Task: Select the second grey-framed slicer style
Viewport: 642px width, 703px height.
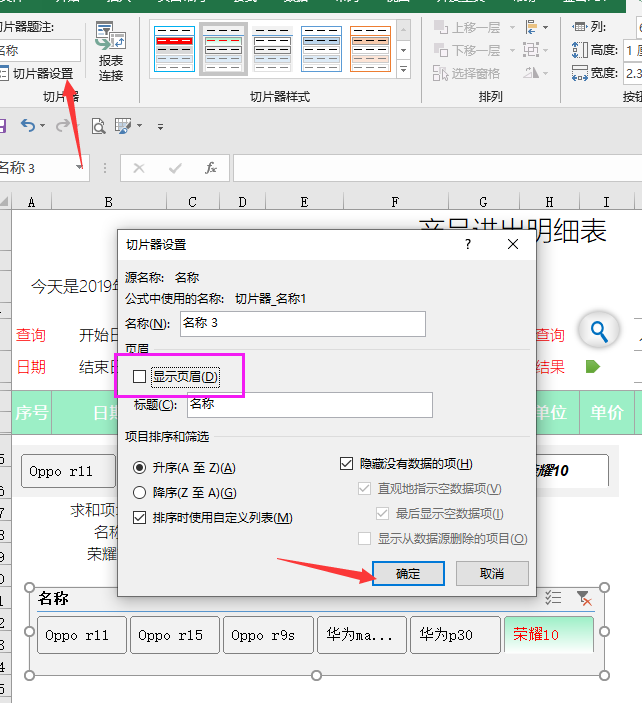Action: click(223, 49)
